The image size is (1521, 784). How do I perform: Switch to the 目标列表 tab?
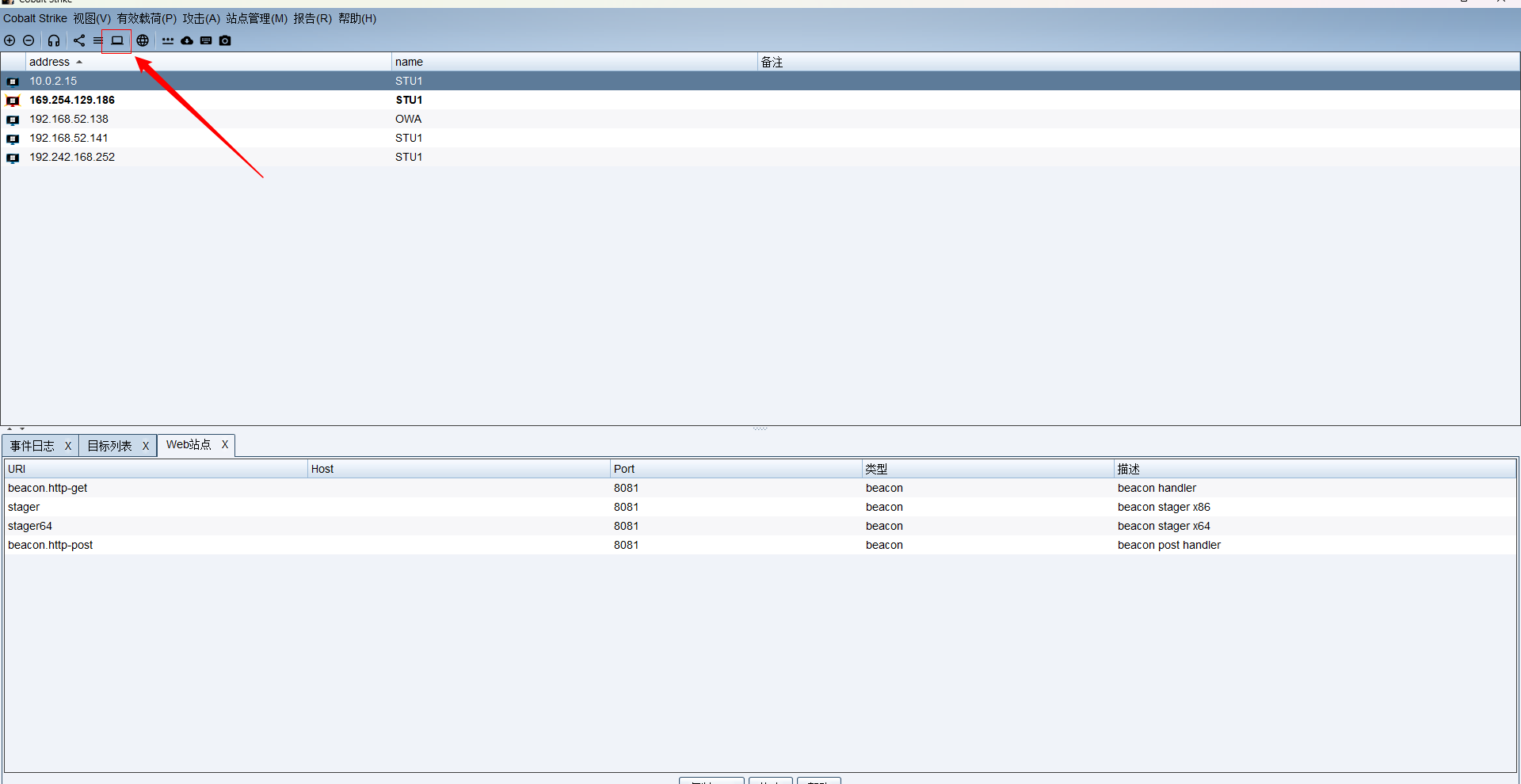(109, 446)
